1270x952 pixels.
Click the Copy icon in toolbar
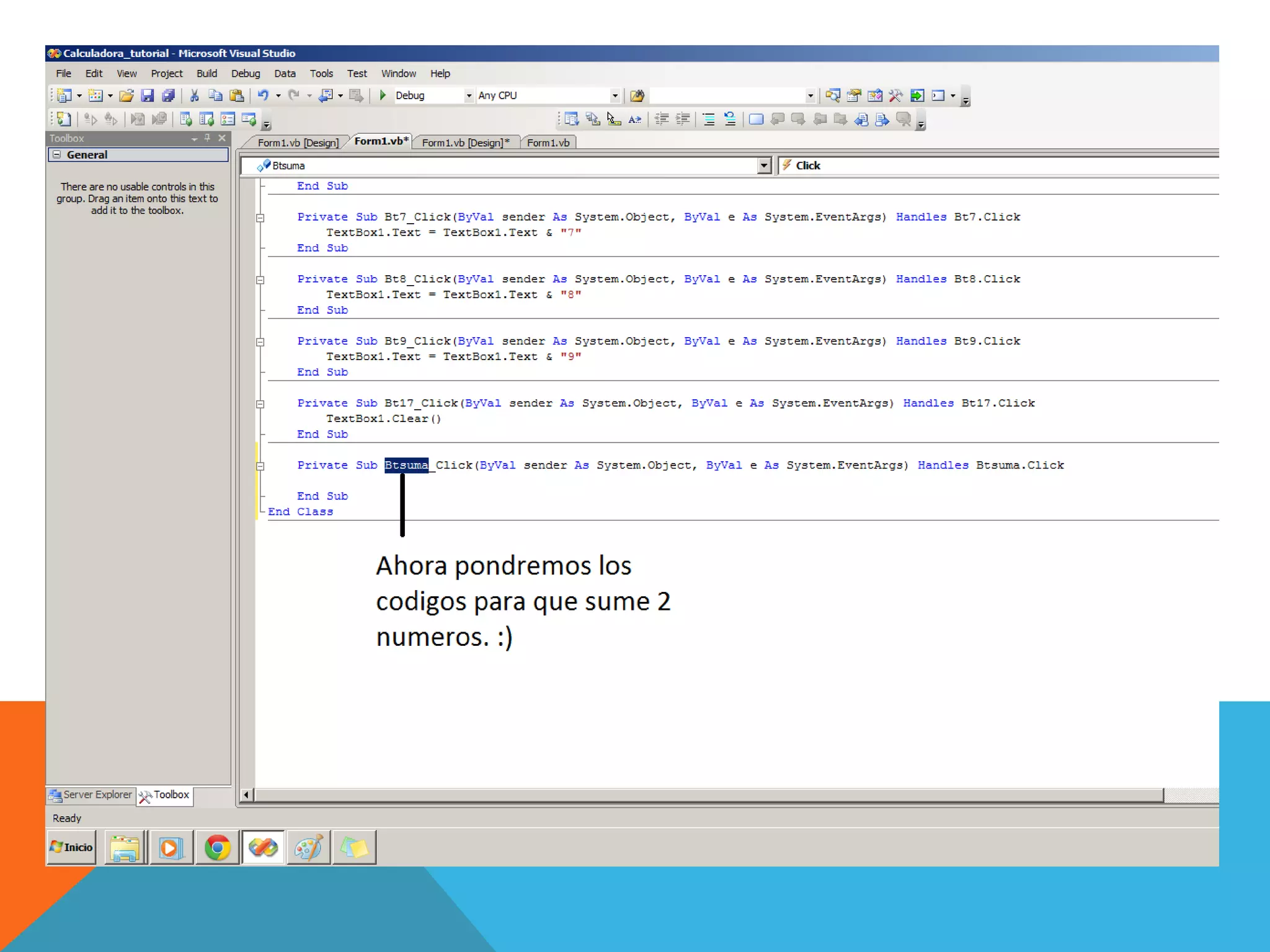(x=215, y=95)
